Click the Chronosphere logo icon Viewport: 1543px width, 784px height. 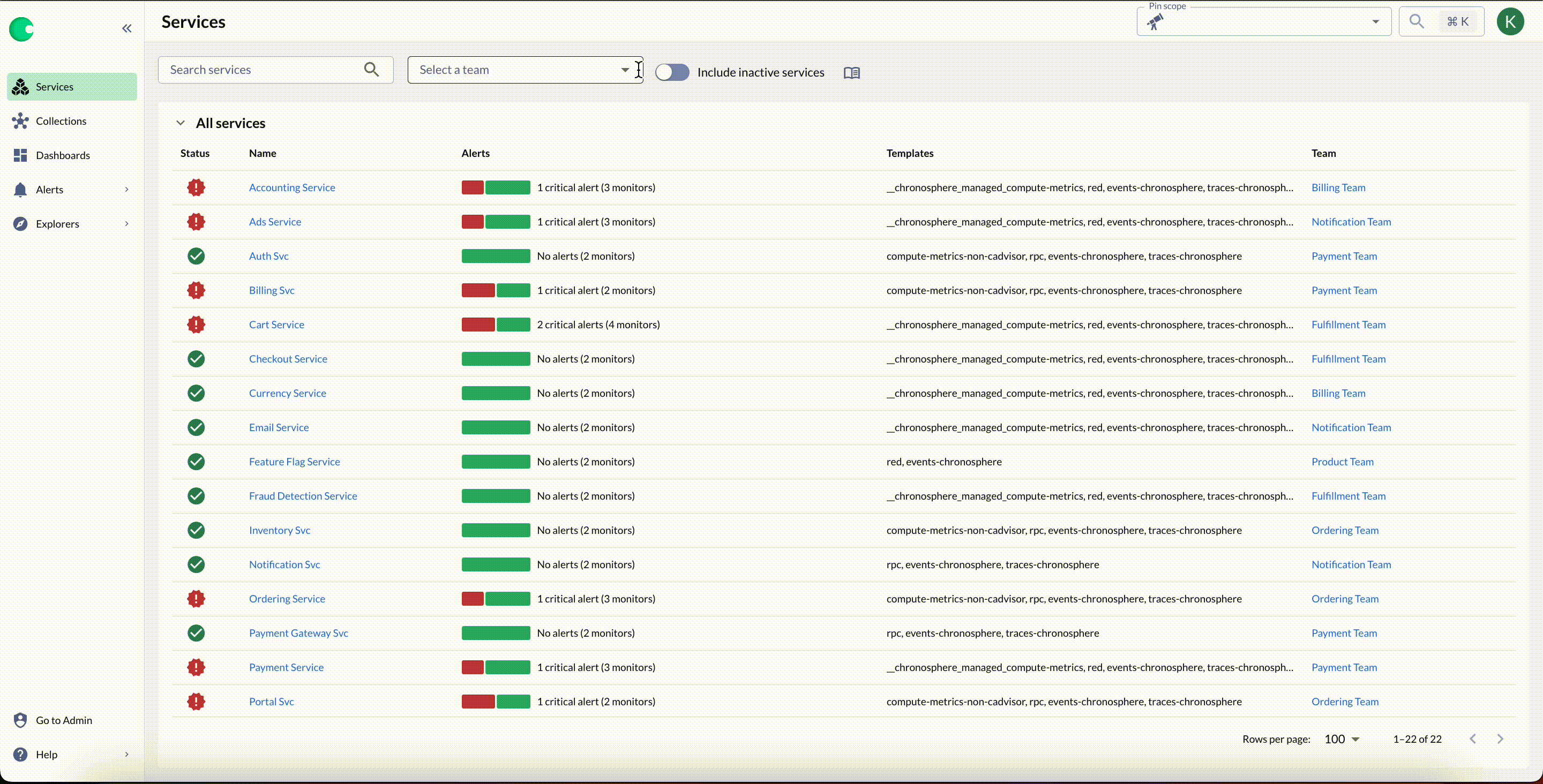(x=21, y=29)
